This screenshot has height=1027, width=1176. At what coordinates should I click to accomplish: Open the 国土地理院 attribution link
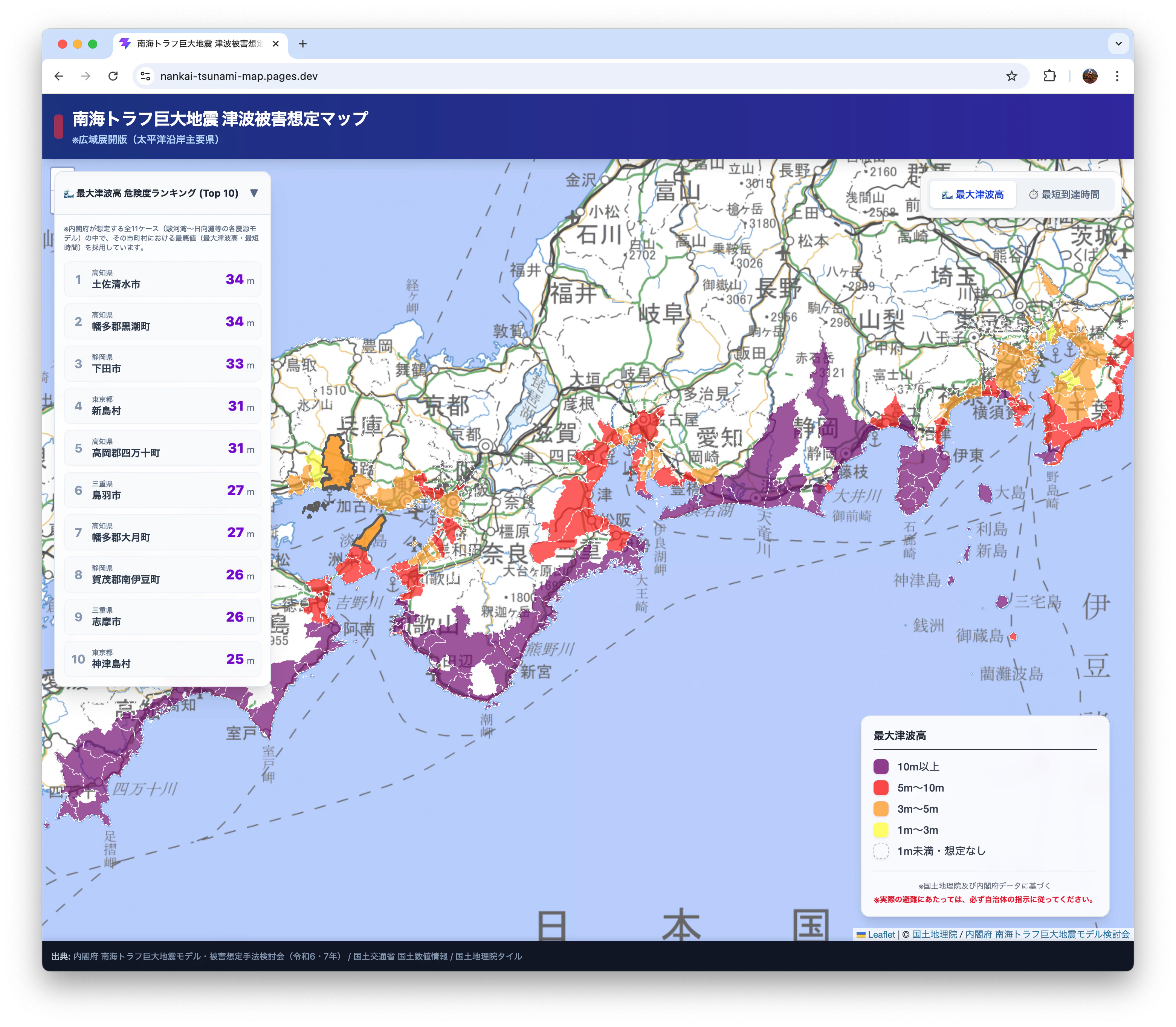pyautogui.click(x=934, y=934)
